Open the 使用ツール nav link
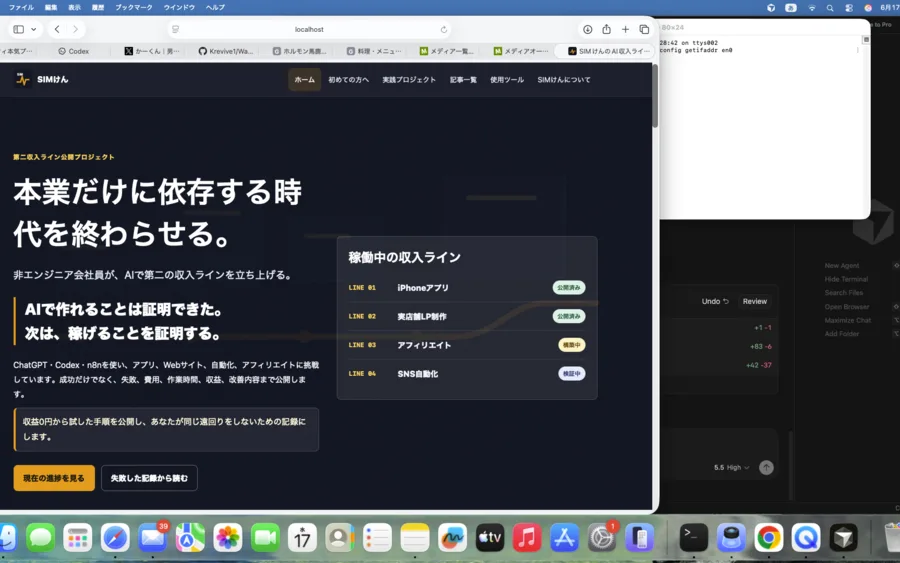The height and width of the screenshot is (563, 900). pyautogui.click(x=507, y=80)
